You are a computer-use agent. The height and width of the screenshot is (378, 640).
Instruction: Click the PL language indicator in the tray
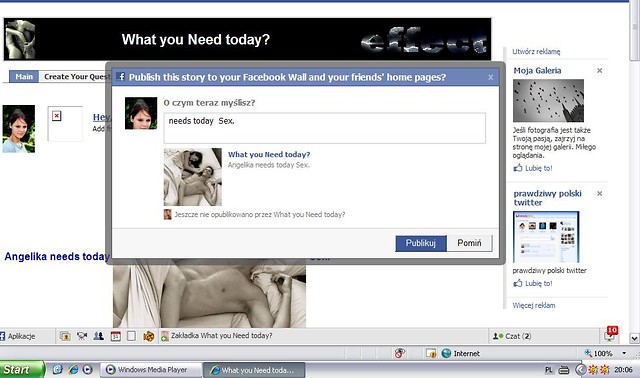pyautogui.click(x=549, y=370)
